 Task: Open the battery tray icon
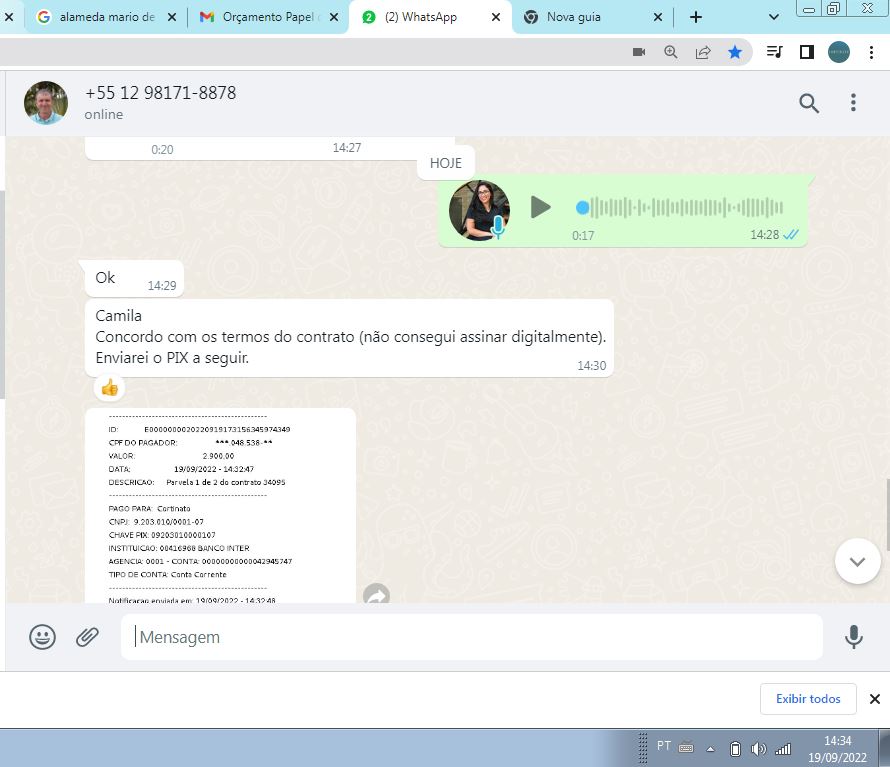pos(735,749)
